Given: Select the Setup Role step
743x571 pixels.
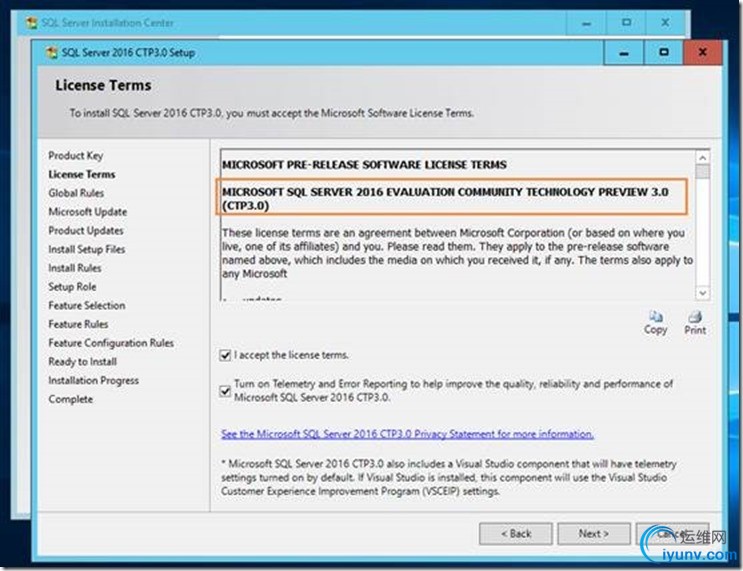Looking at the screenshot, I should pyautogui.click(x=72, y=287).
